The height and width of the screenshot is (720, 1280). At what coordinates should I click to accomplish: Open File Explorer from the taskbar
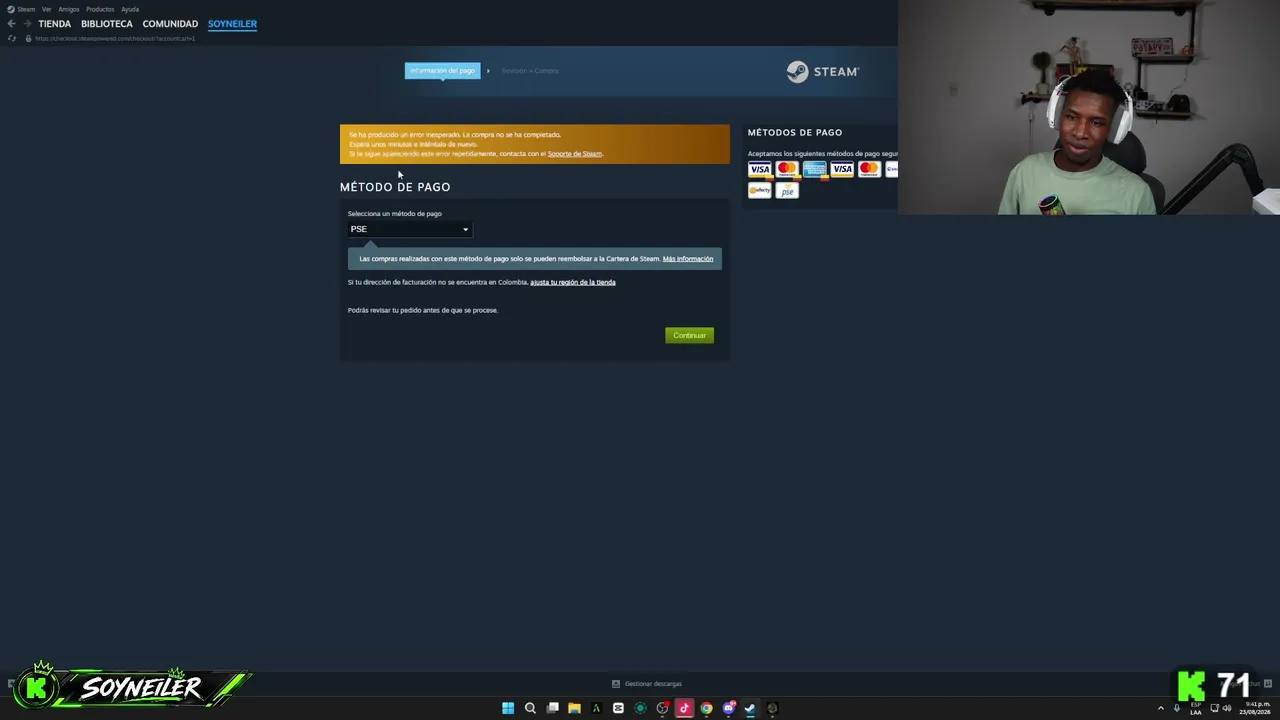(574, 708)
